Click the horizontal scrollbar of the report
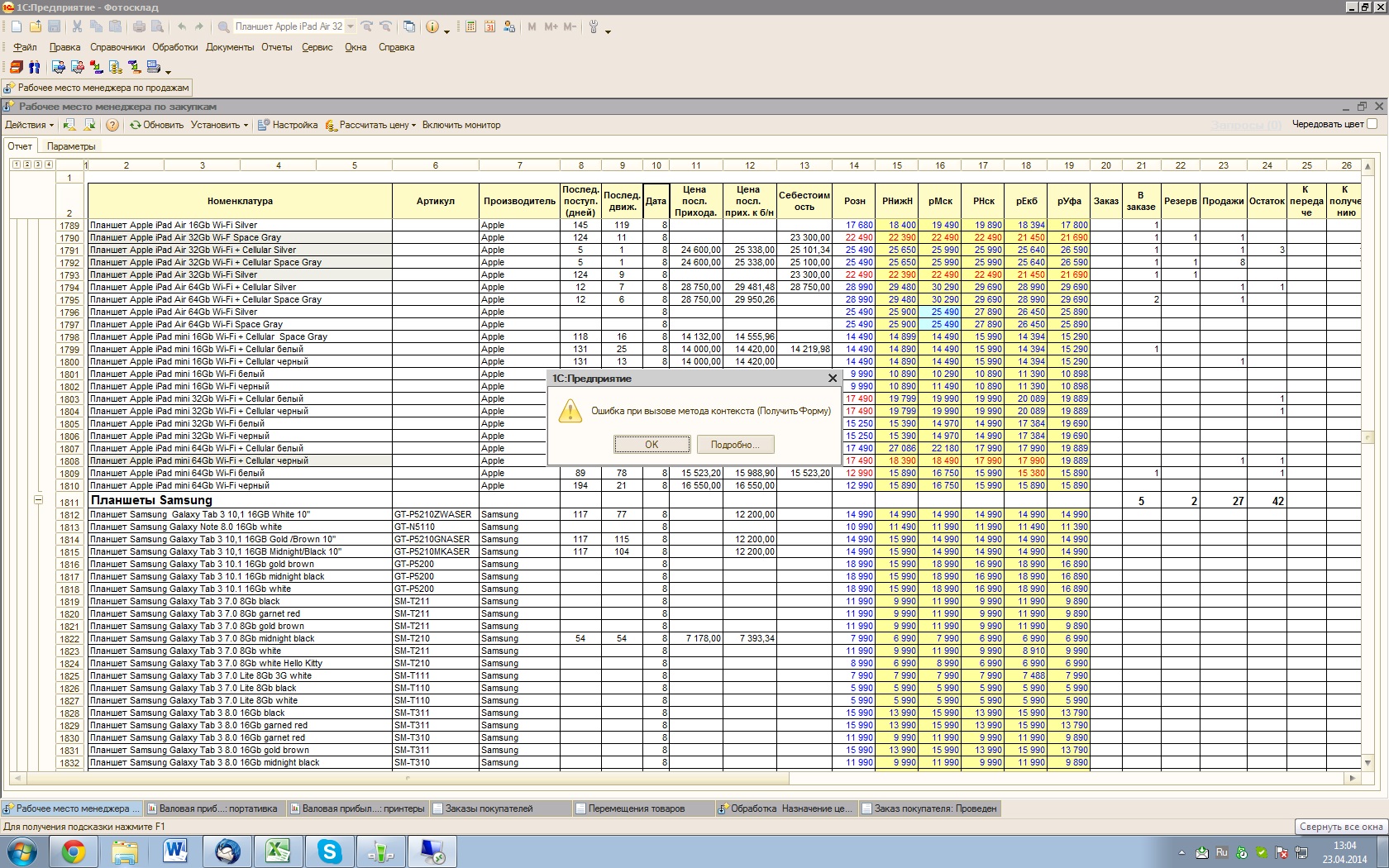1389x868 pixels. click(x=408, y=778)
